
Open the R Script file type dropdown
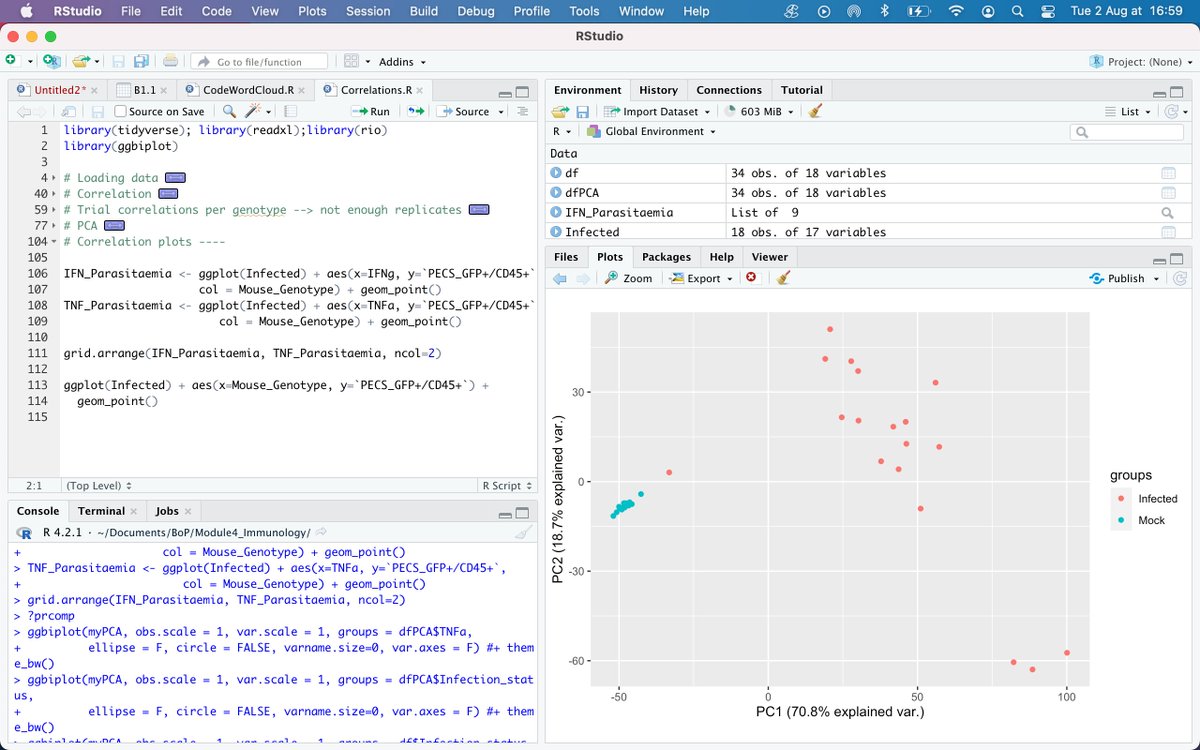(x=505, y=485)
